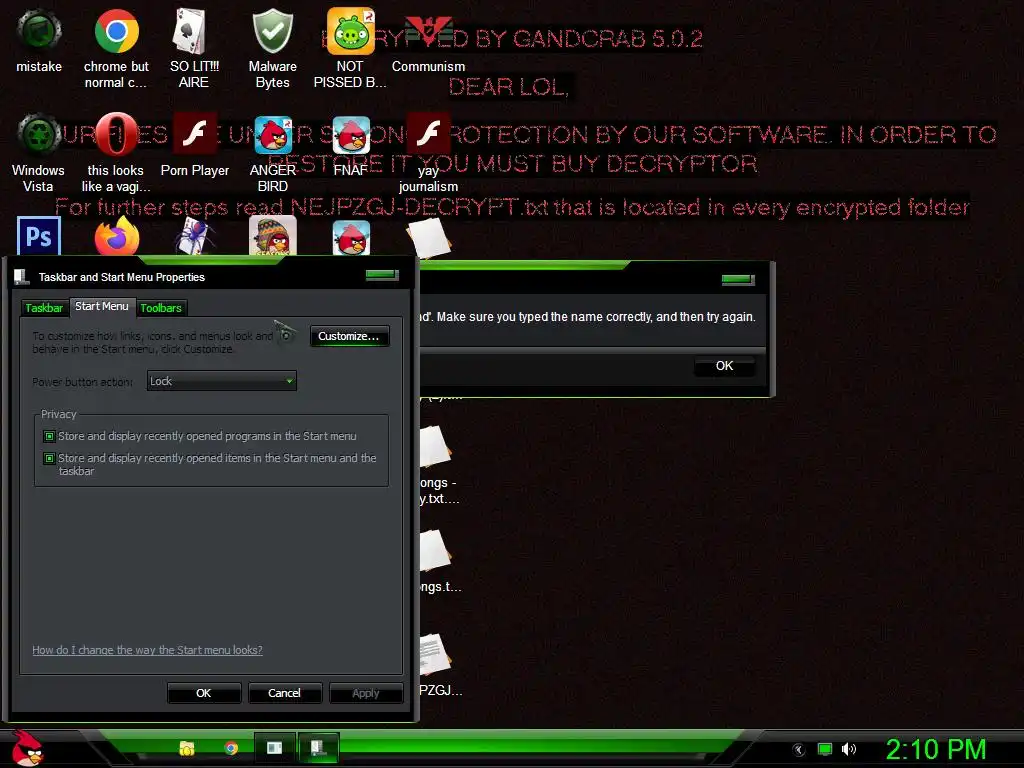Screen dimensions: 1024x768
Task: Select the Angry Birds Seasons desktop icon
Action: pos(272,236)
